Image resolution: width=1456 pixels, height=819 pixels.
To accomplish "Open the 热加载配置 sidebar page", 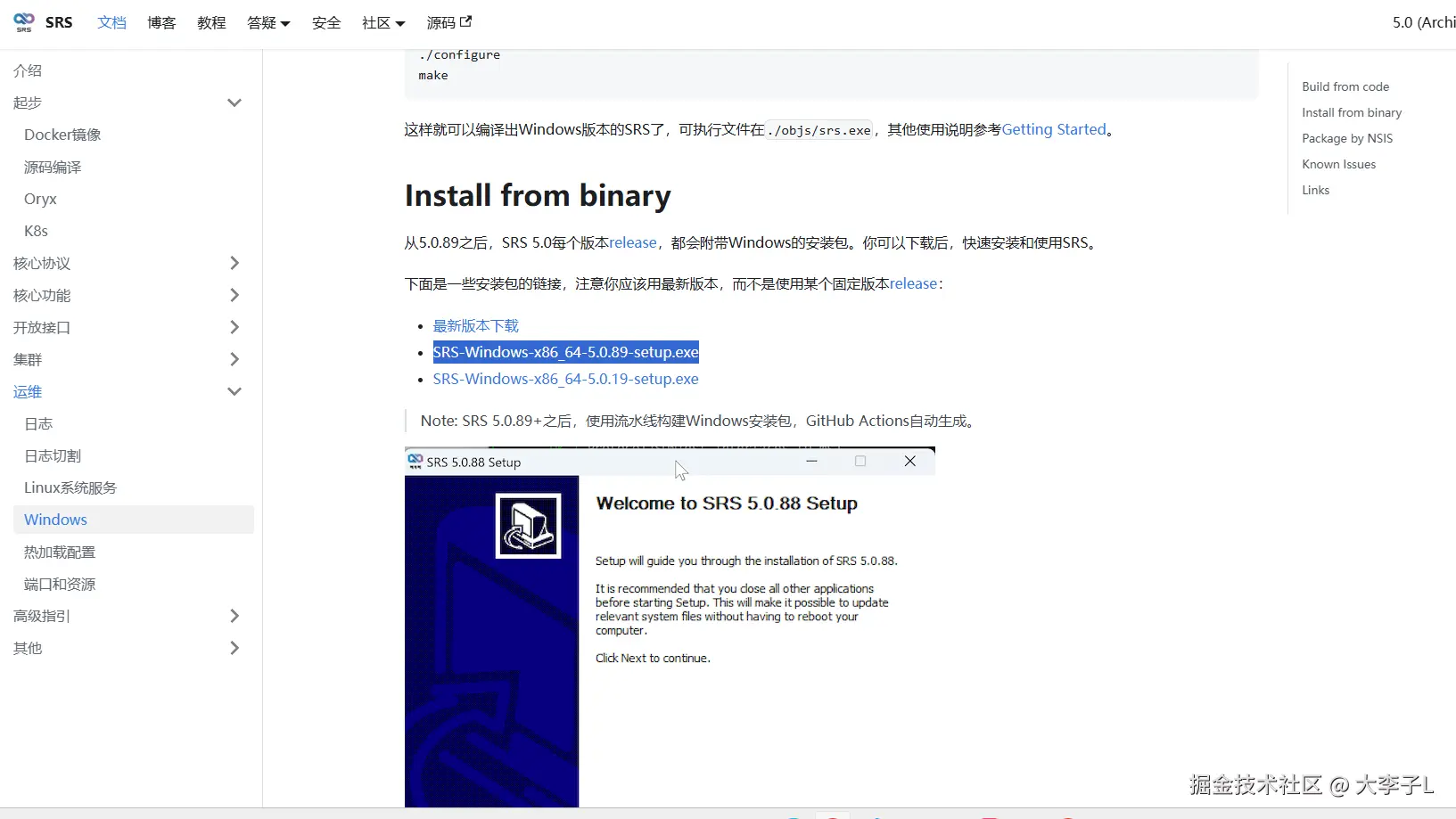I will 60,552.
